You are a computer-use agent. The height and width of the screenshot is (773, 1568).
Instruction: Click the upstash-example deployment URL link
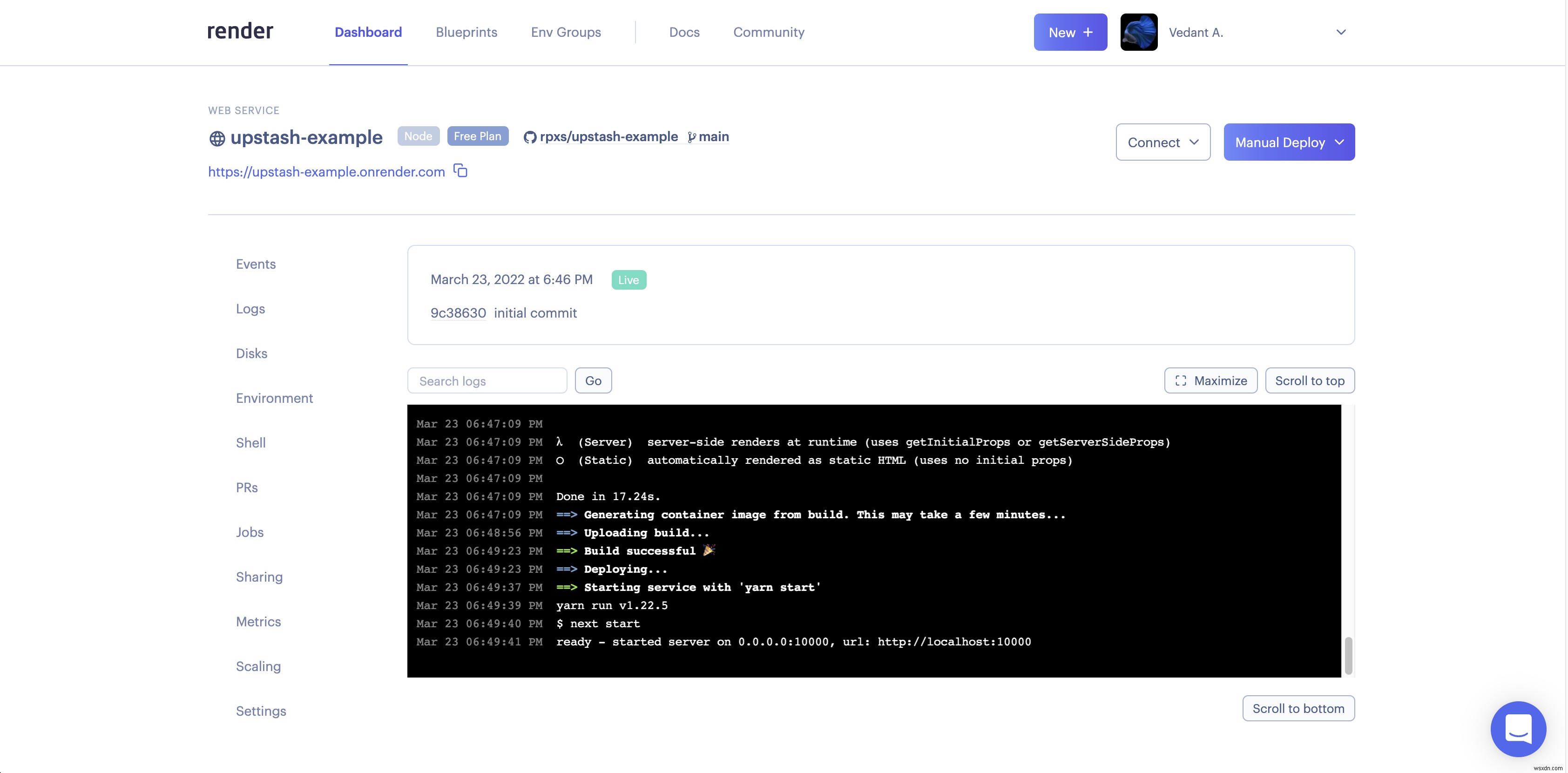pyautogui.click(x=326, y=172)
